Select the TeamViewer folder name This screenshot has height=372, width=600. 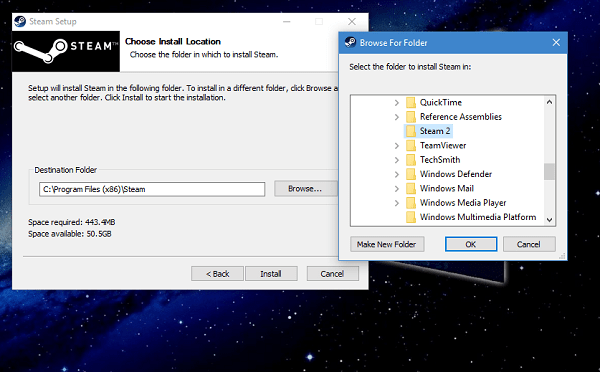[443, 145]
